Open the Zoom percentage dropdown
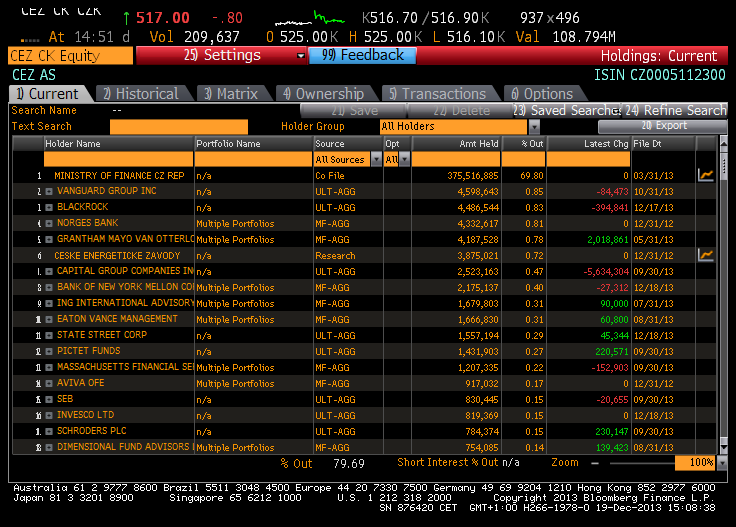 (x=722, y=463)
